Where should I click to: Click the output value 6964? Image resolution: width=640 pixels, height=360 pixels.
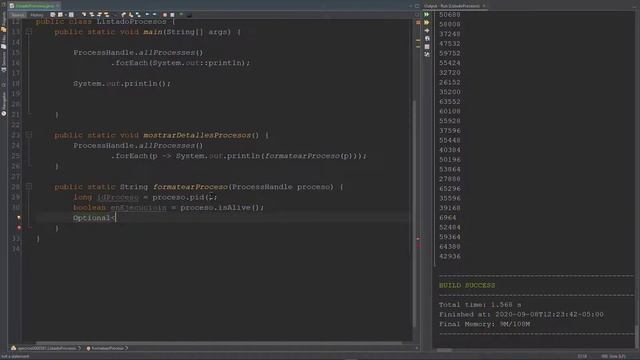coord(448,218)
